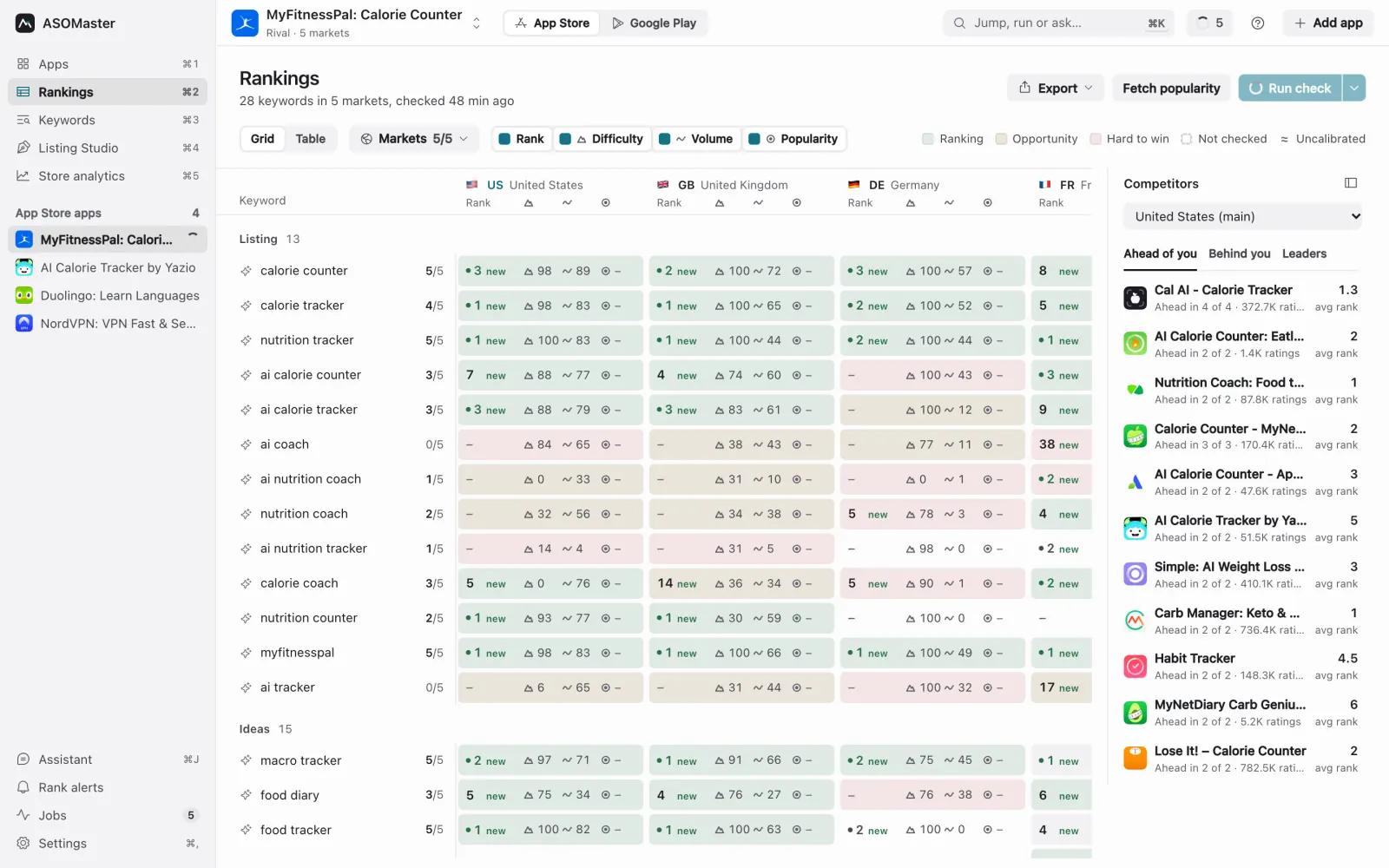Click the Run check button

point(1290,88)
